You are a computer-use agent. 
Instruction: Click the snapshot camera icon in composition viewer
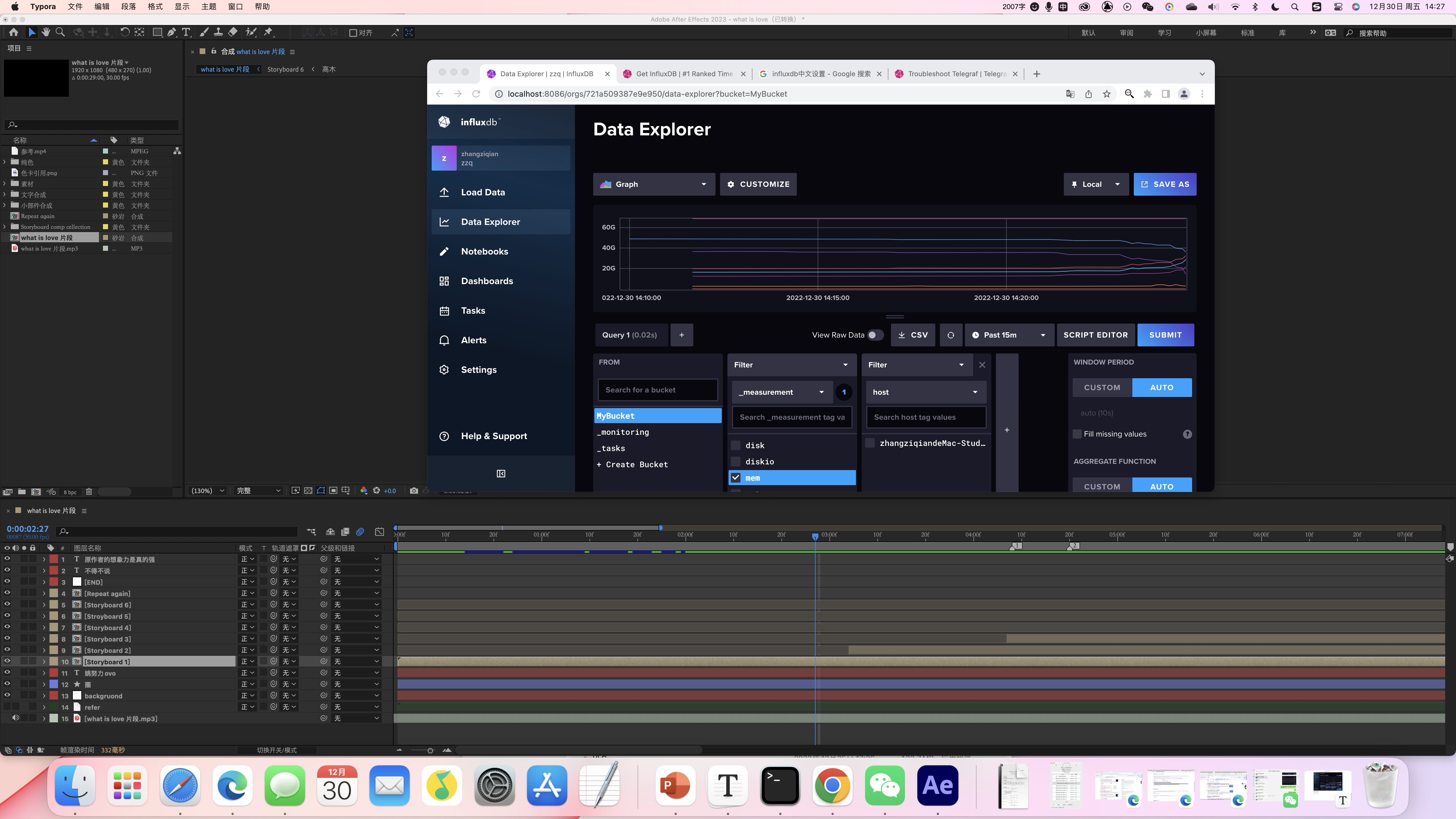pyautogui.click(x=414, y=491)
